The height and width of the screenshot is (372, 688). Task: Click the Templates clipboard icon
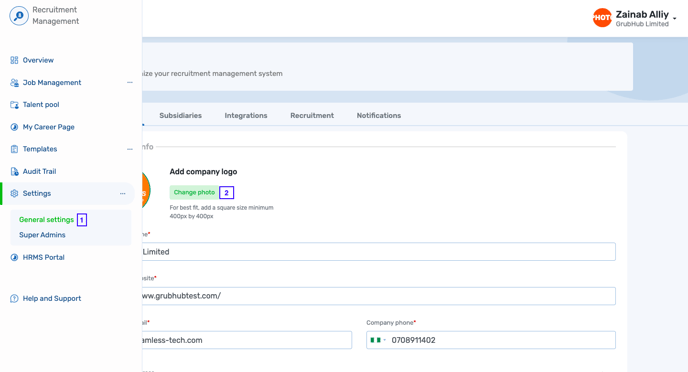[14, 149]
